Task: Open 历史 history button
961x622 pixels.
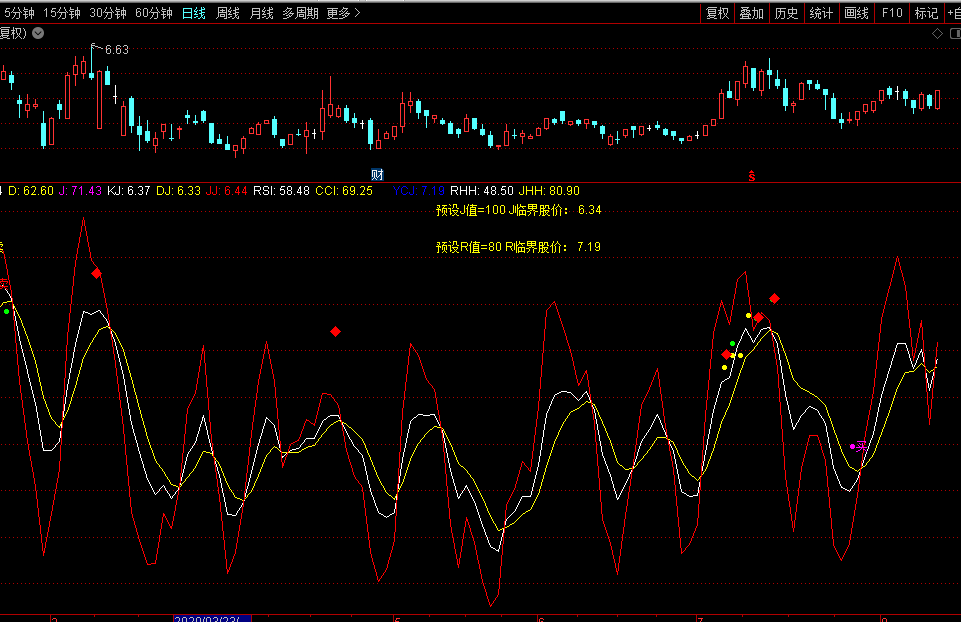Action: coord(786,13)
